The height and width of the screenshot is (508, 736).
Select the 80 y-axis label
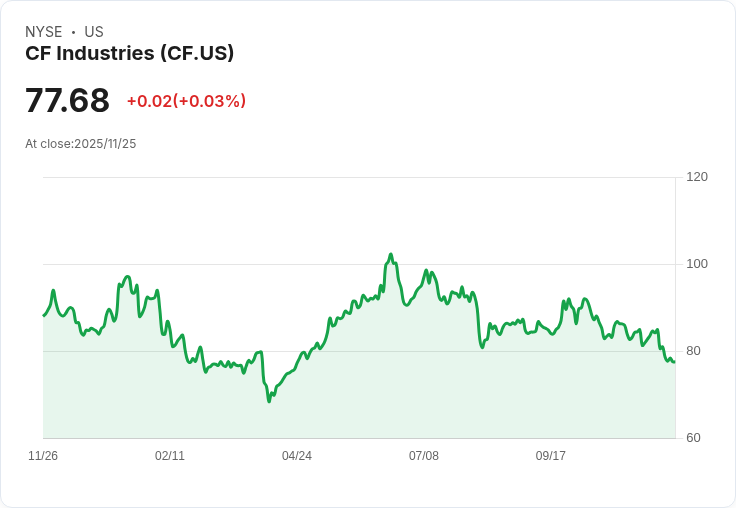click(x=693, y=351)
